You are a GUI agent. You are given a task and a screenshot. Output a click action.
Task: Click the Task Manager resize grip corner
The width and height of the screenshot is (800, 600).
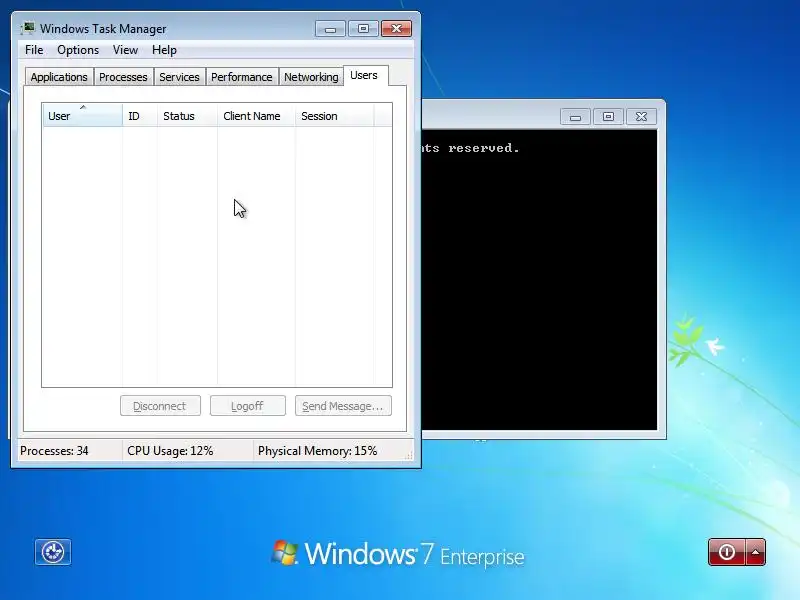click(409, 456)
